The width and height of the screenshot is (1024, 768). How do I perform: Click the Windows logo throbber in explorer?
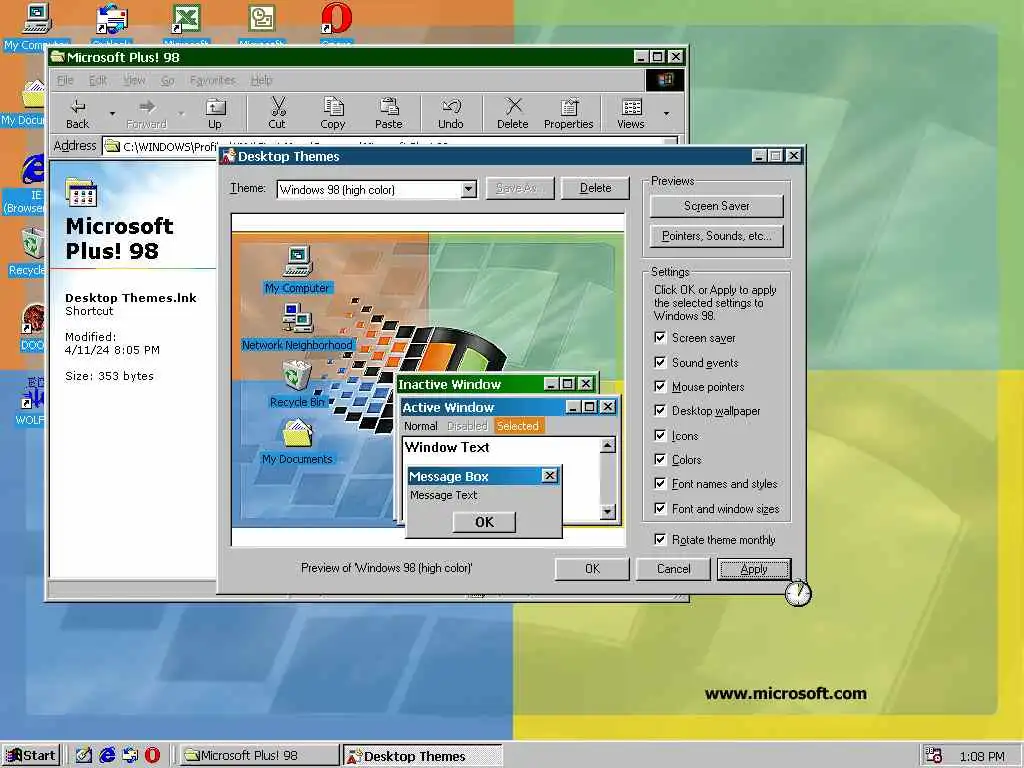tap(665, 80)
